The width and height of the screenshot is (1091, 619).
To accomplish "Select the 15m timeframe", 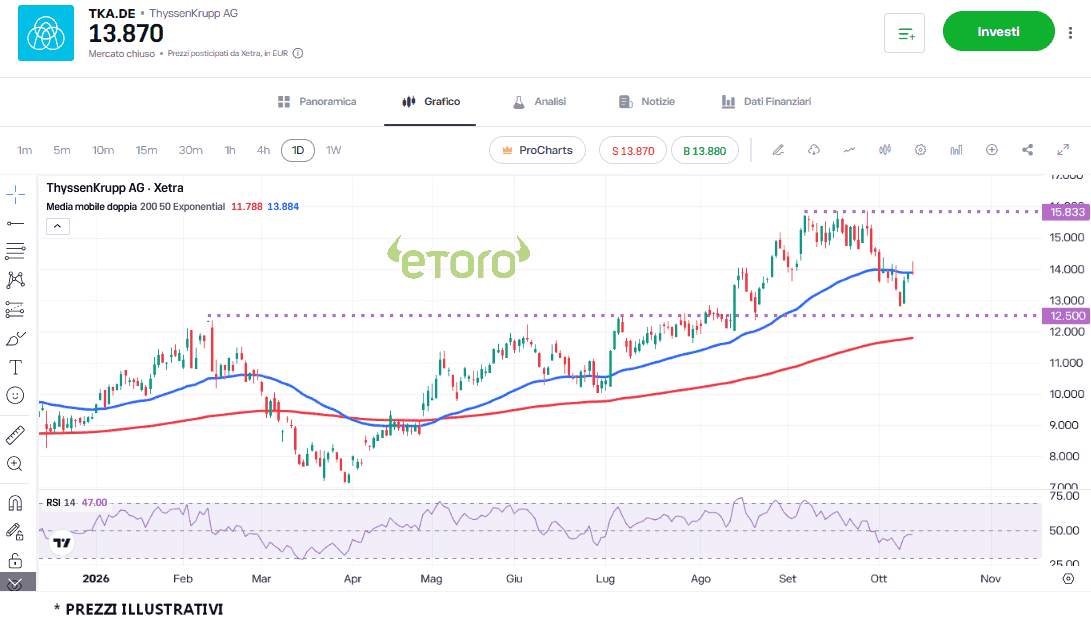I will 146,150.
